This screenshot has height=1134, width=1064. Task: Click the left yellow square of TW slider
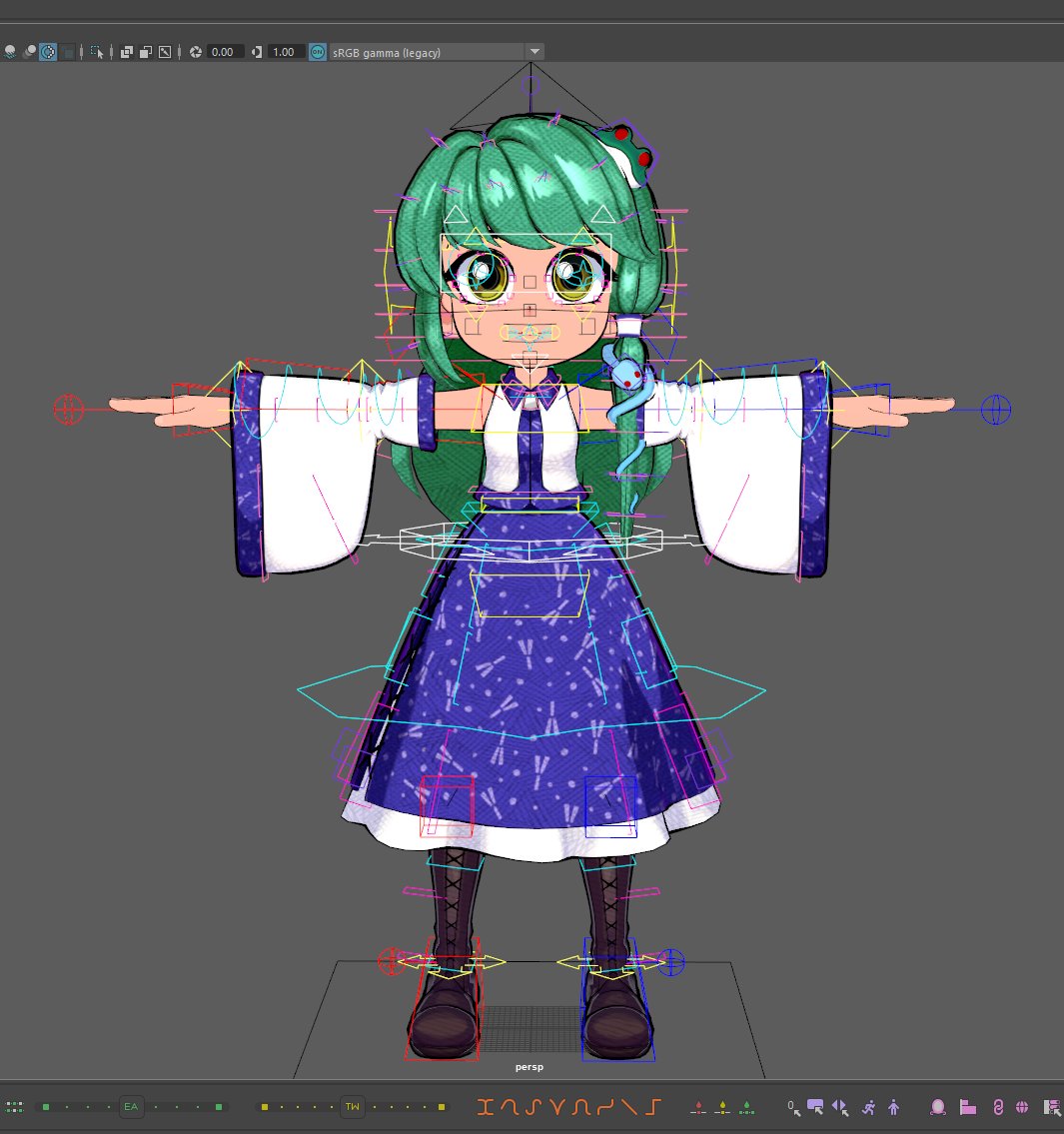pos(265,1106)
